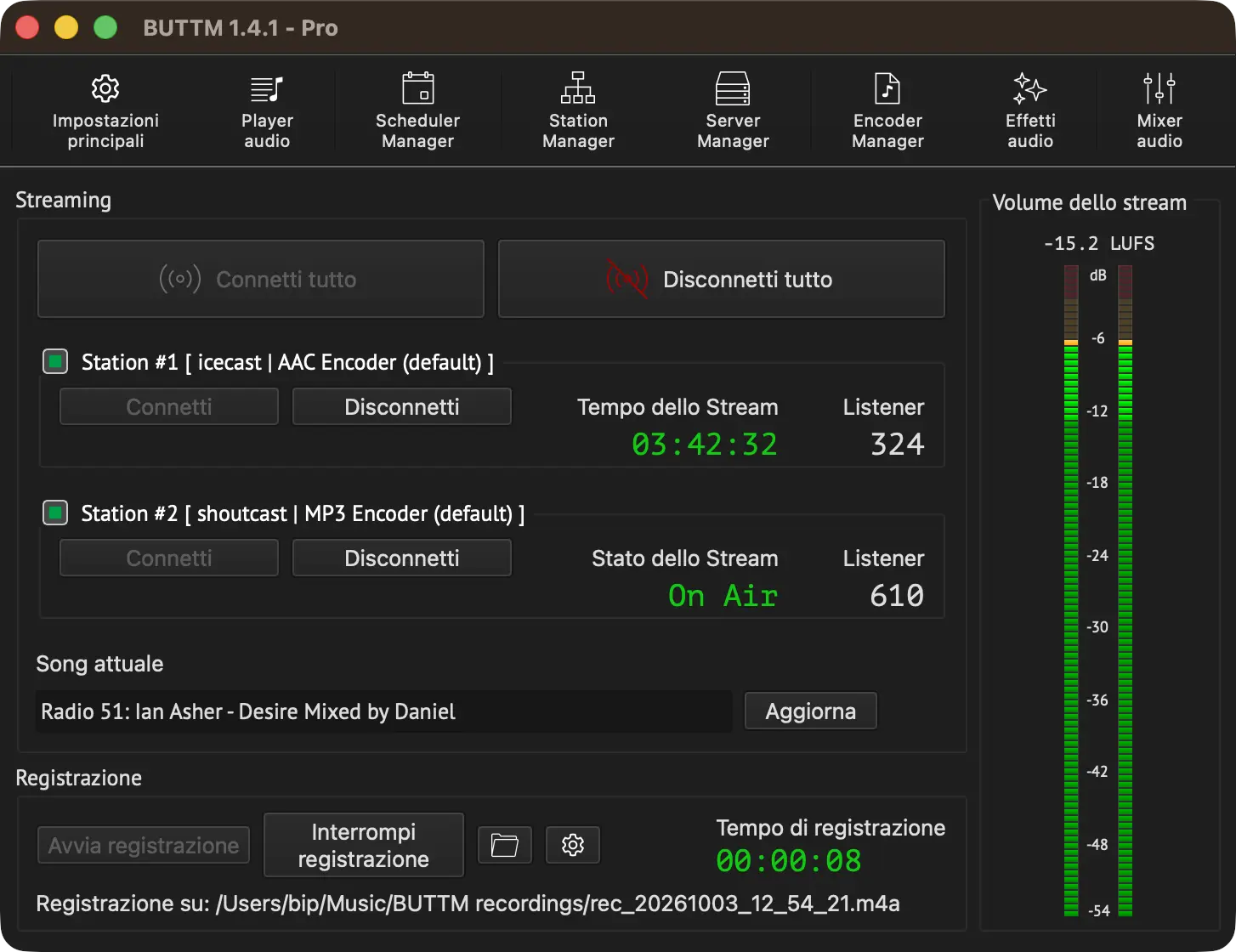The width and height of the screenshot is (1236, 952).
Task: Click Connetti for Station #2
Action: click(x=169, y=558)
